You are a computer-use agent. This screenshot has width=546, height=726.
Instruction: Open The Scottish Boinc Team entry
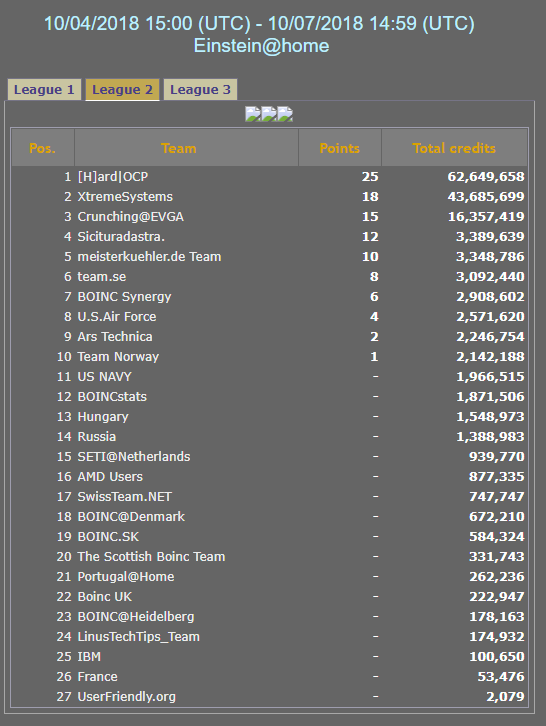(151, 557)
